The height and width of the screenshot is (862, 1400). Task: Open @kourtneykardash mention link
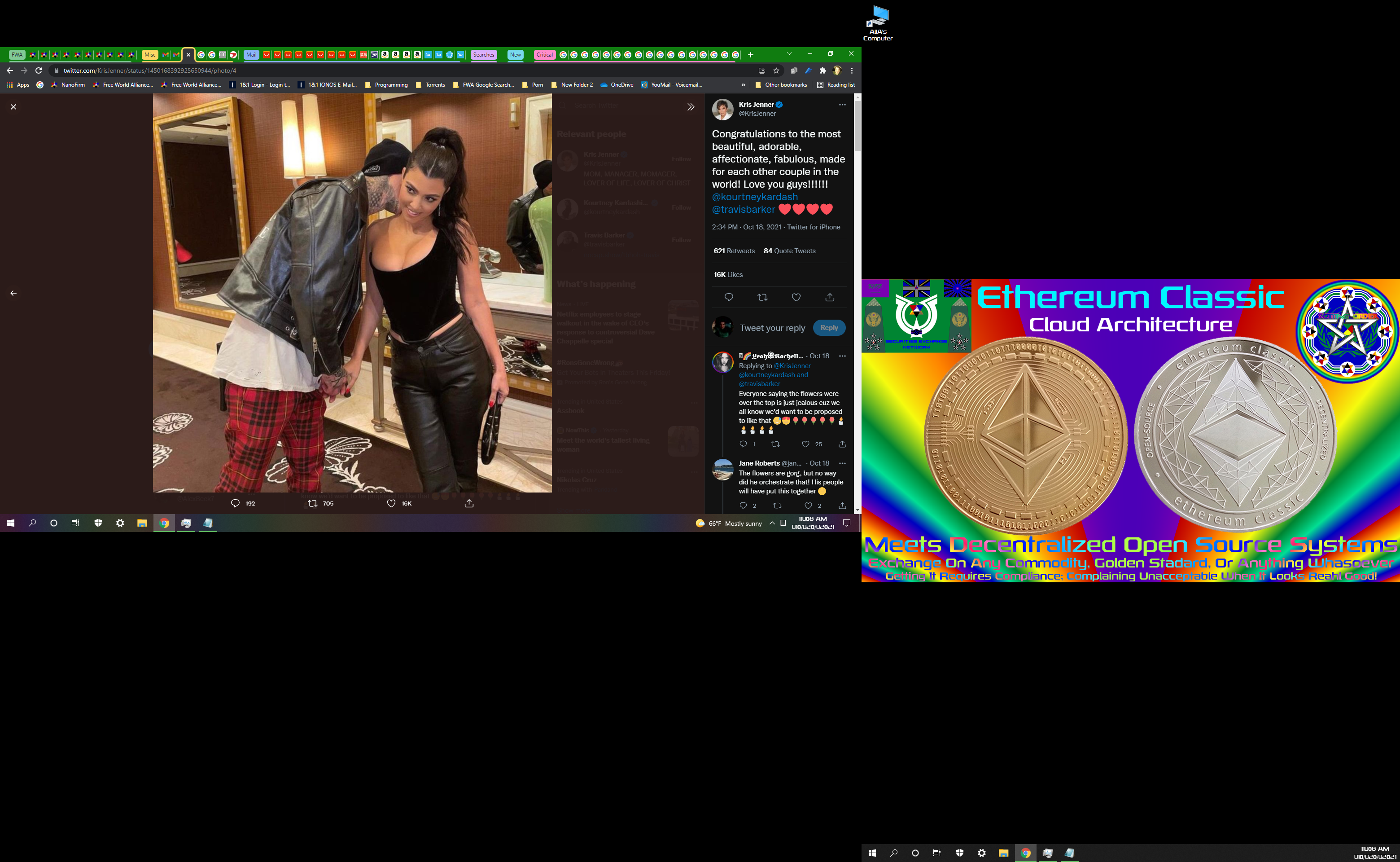(x=754, y=197)
